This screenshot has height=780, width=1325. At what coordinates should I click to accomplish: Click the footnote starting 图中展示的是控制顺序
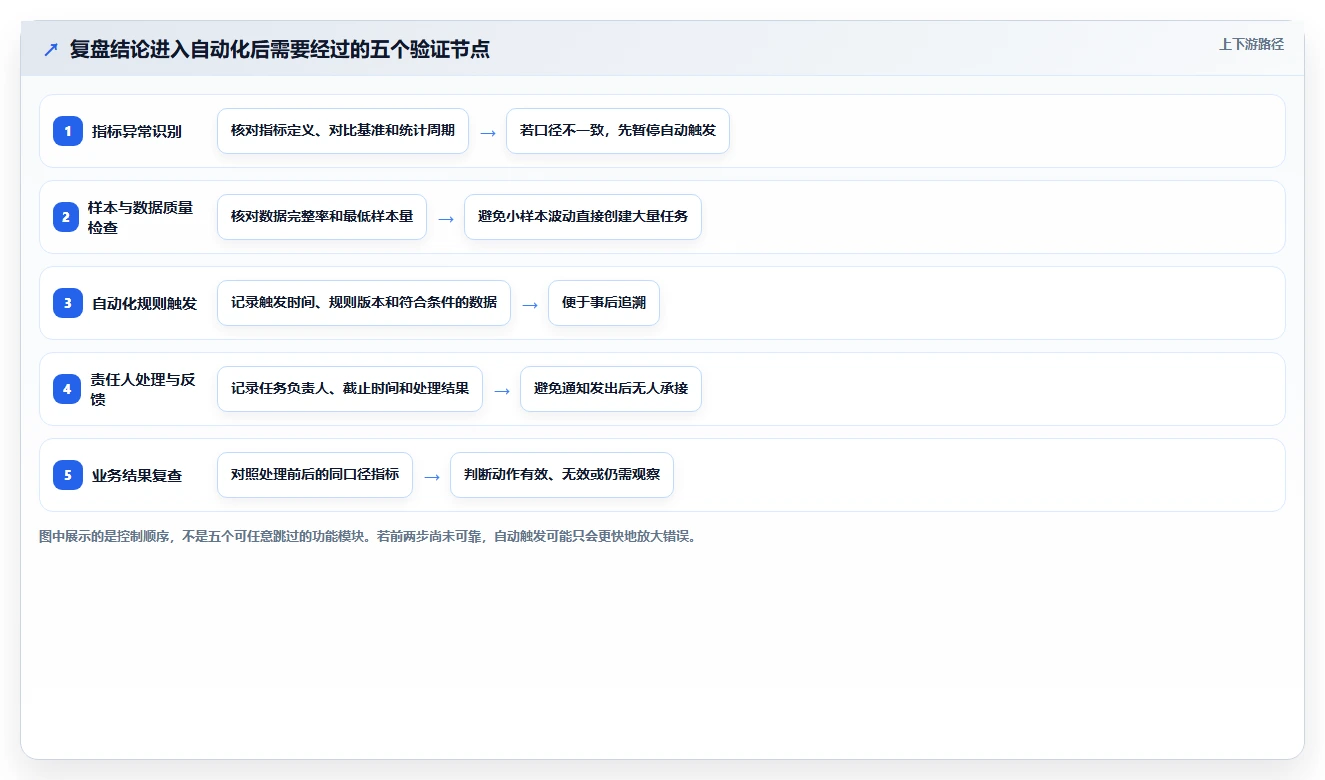point(367,537)
